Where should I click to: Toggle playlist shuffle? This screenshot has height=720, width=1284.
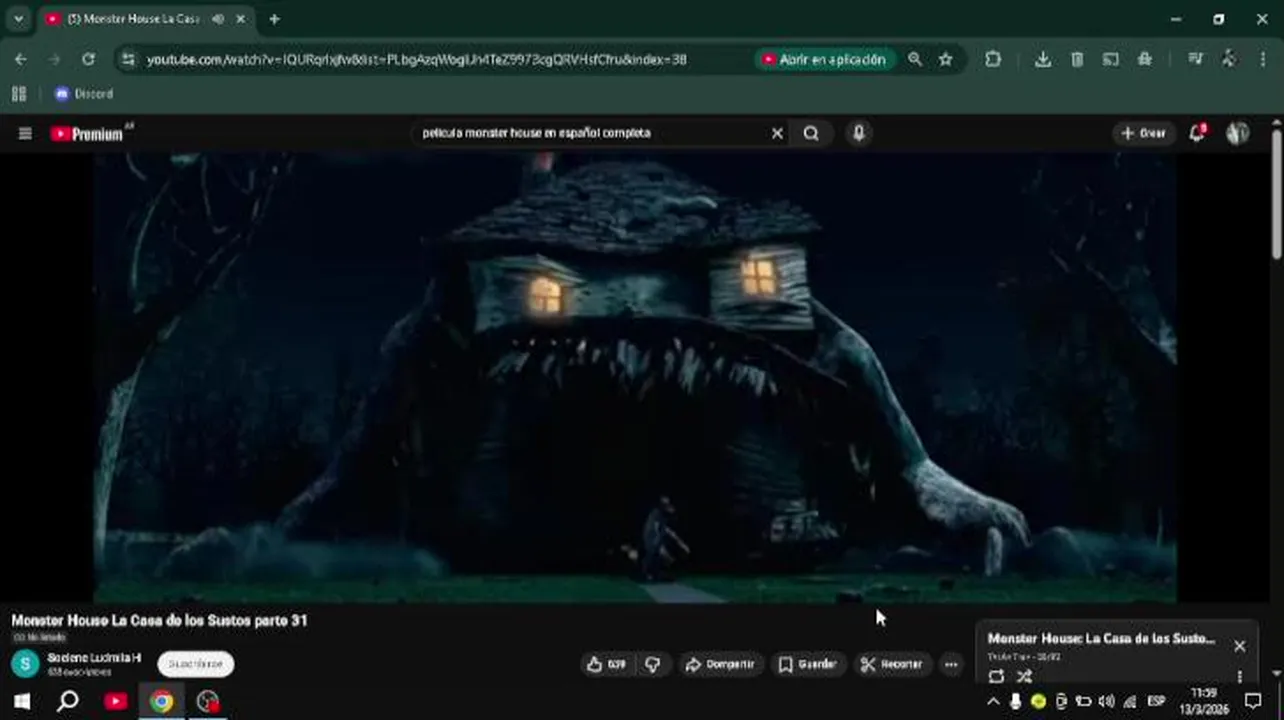pos(1025,677)
